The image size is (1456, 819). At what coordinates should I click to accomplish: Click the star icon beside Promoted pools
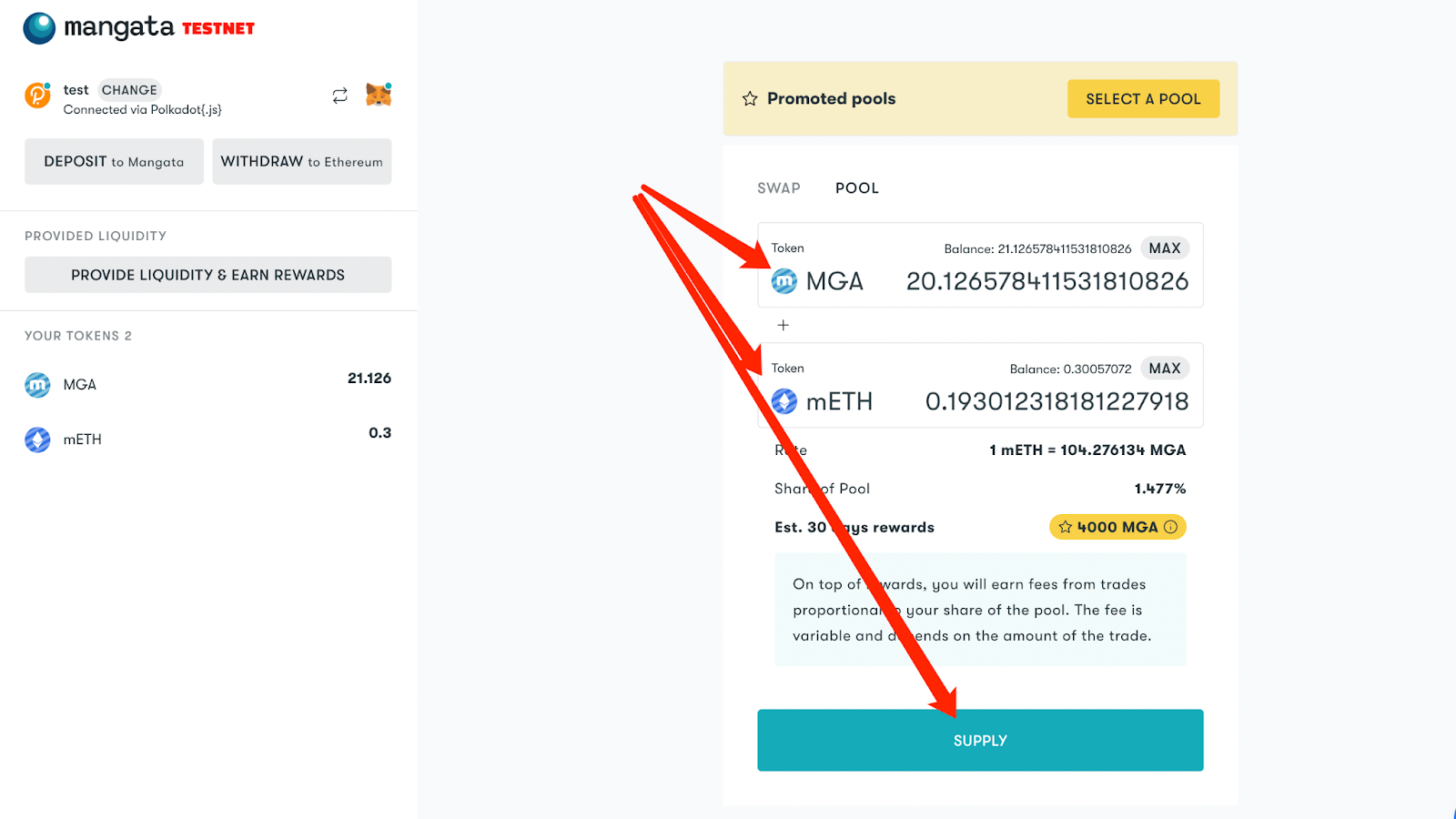pos(750,98)
